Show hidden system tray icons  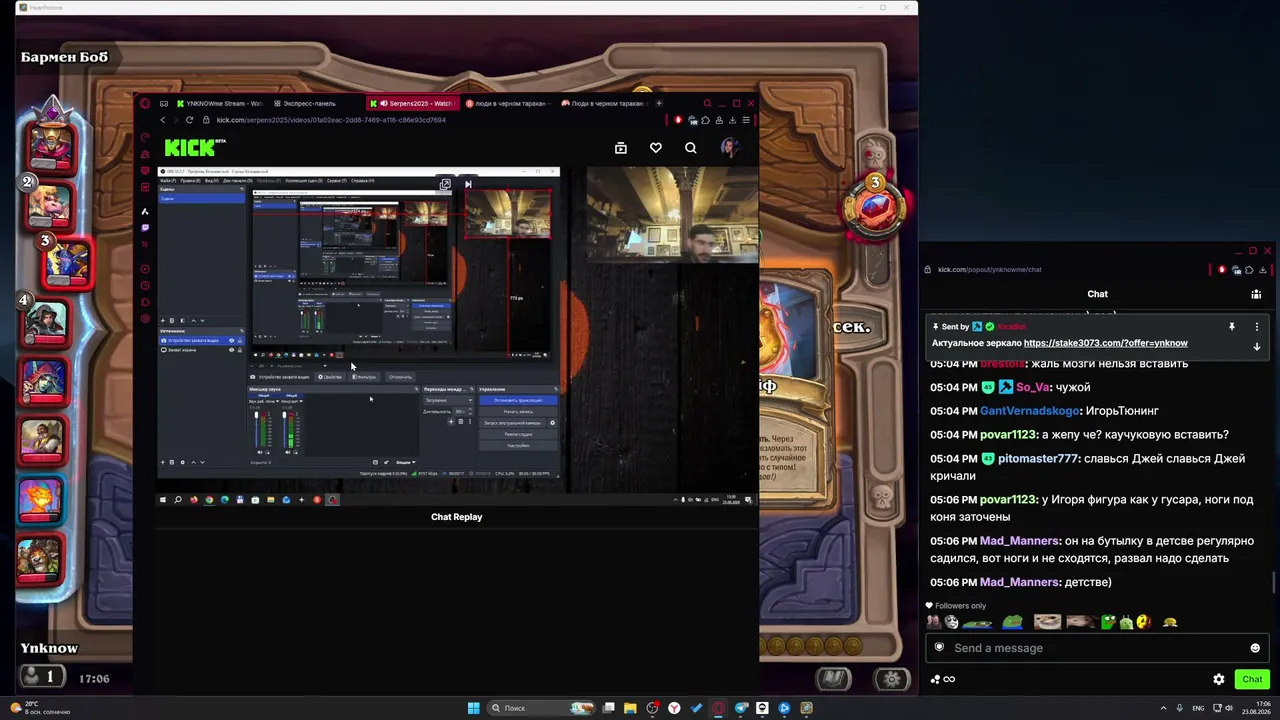1163,708
